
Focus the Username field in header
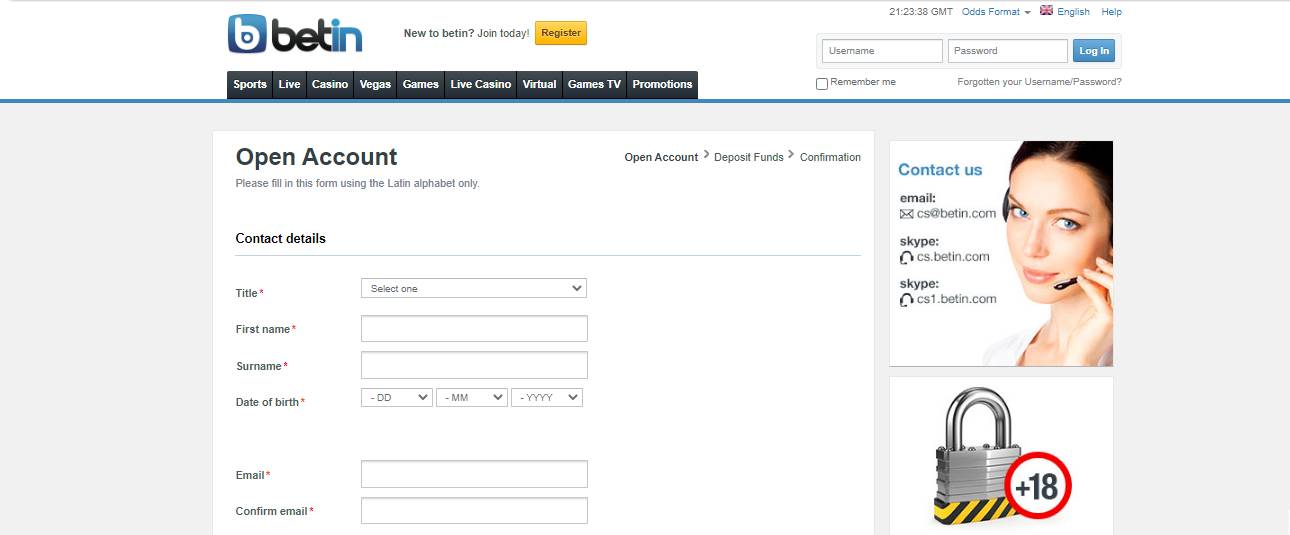click(882, 51)
